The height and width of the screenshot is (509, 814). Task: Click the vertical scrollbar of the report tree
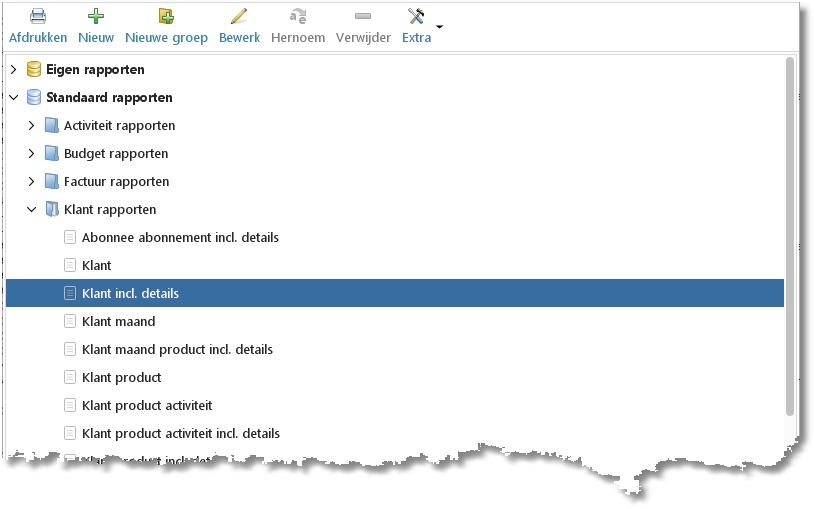point(790,236)
